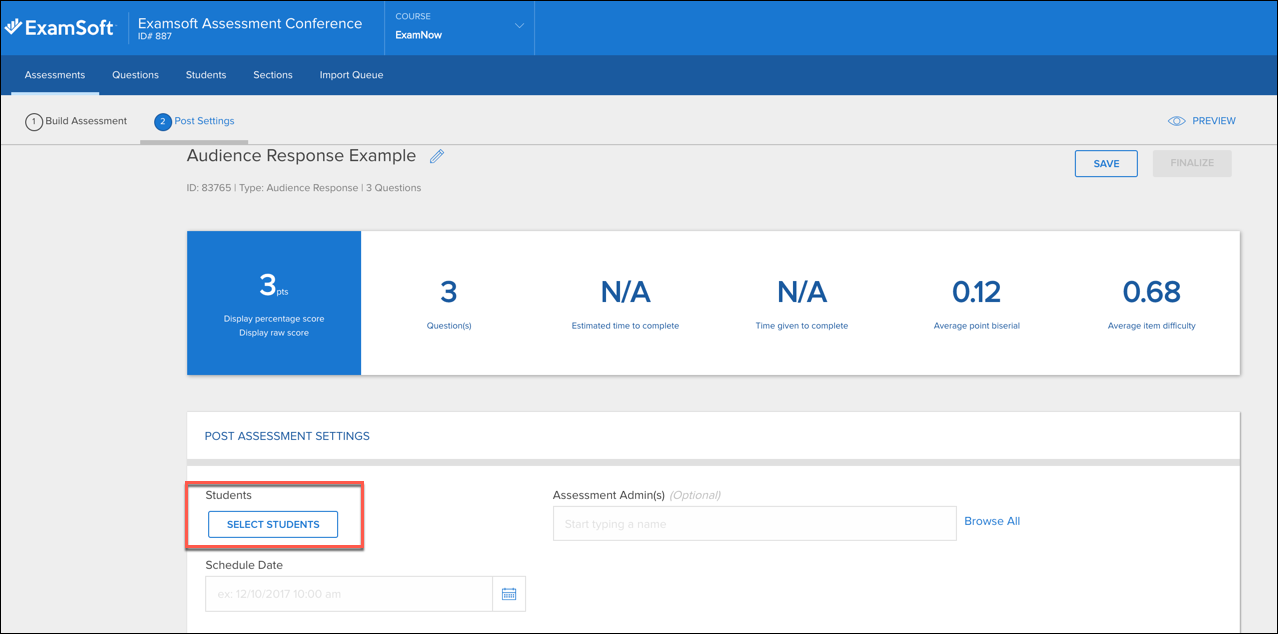The width and height of the screenshot is (1278, 634).
Task: Go to the Students tab
Action: click(206, 75)
